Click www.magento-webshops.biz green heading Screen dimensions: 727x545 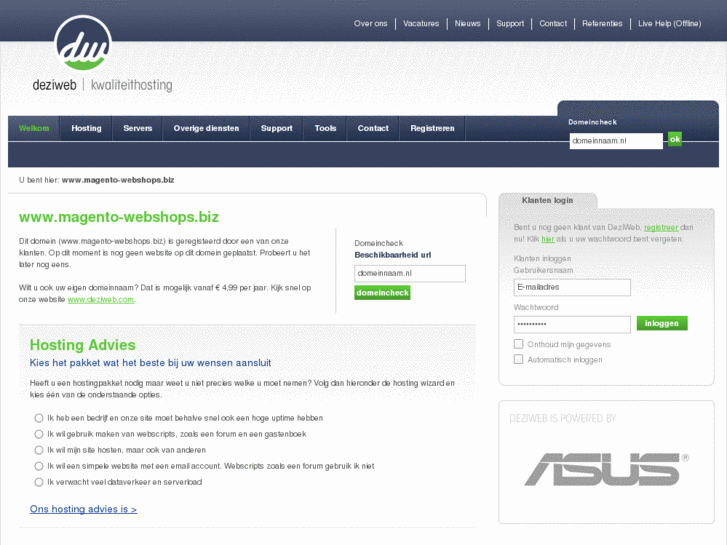click(x=119, y=217)
